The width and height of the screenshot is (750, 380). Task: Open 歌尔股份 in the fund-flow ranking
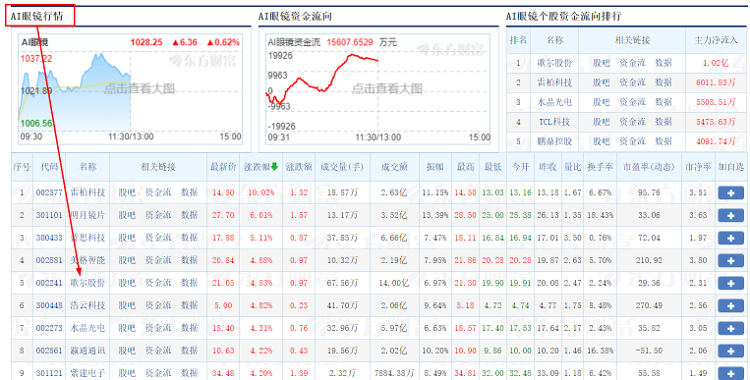[555, 63]
